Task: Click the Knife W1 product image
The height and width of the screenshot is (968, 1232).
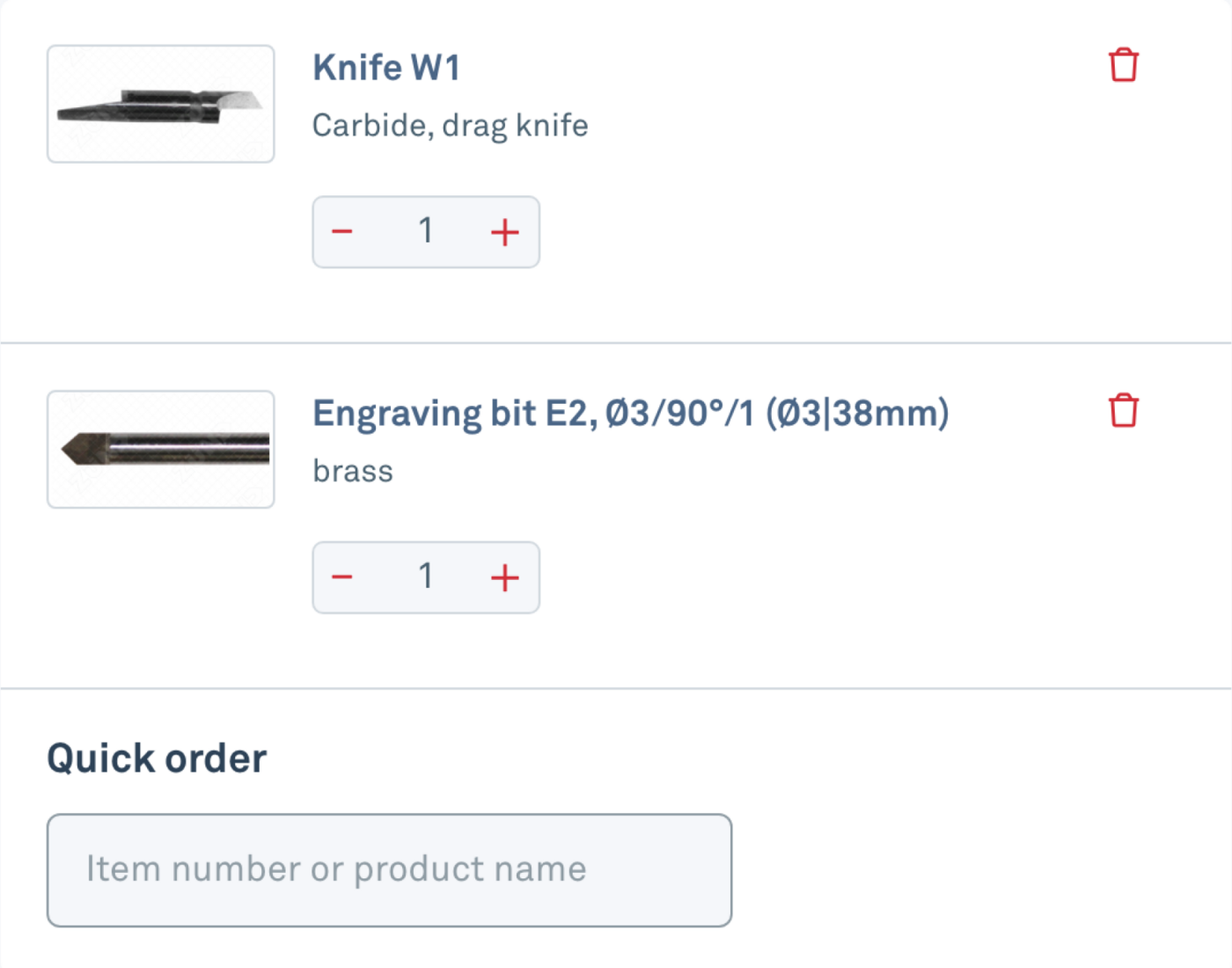Action: [160, 103]
